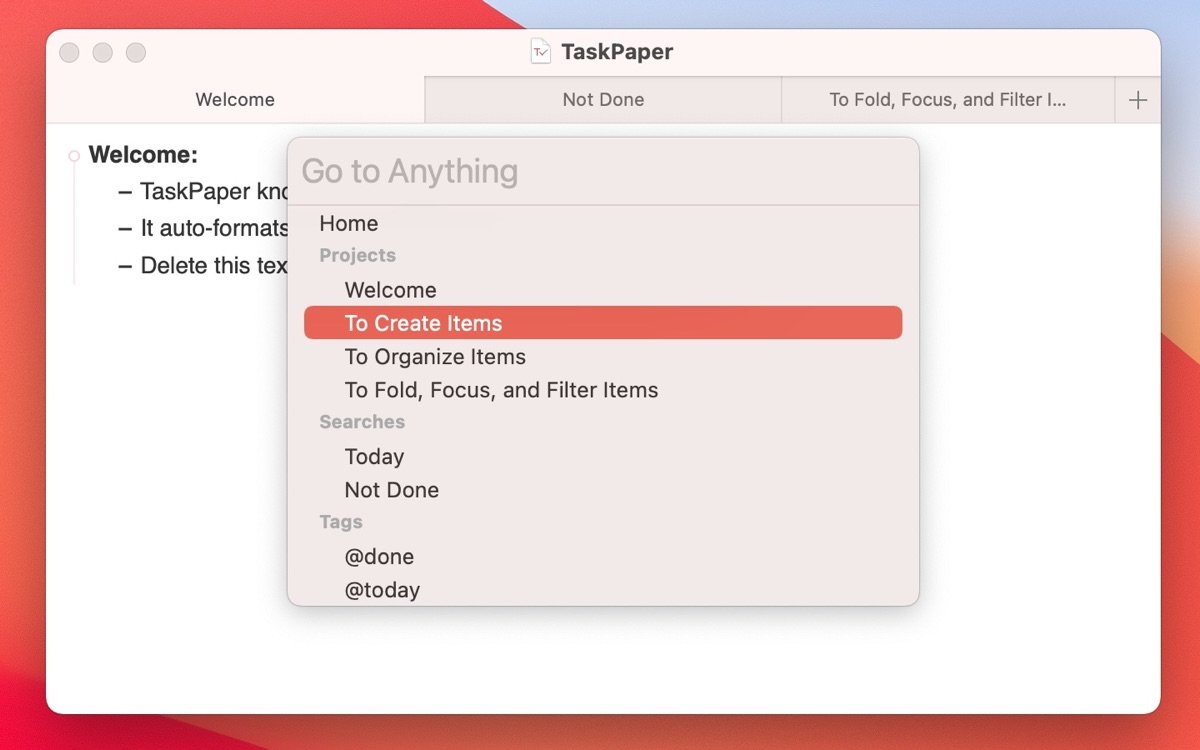The height and width of the screenshot is (750, 1200).
Task: Go to the To Organize Items project
Action: [x=435, y=357]
